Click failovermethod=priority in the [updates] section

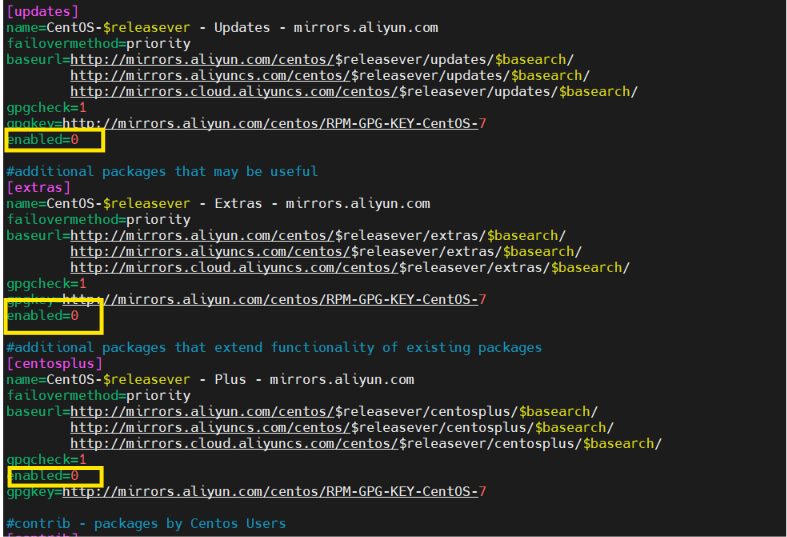point(98,44)
